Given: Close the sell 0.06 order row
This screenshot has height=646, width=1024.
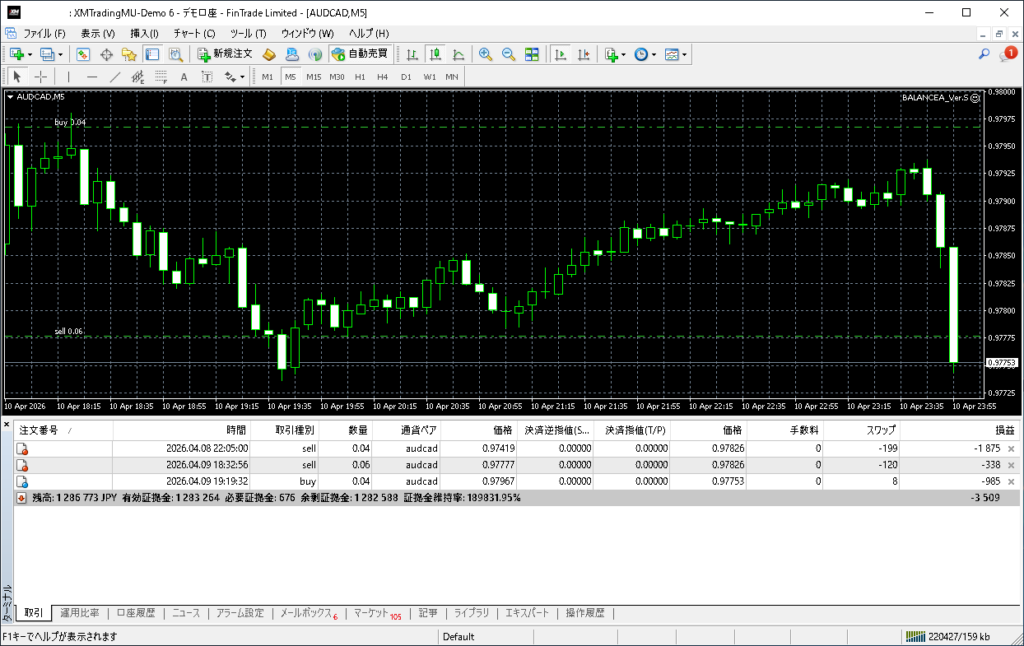Looking at the screenshot, I should click(x=1011, y=465).
